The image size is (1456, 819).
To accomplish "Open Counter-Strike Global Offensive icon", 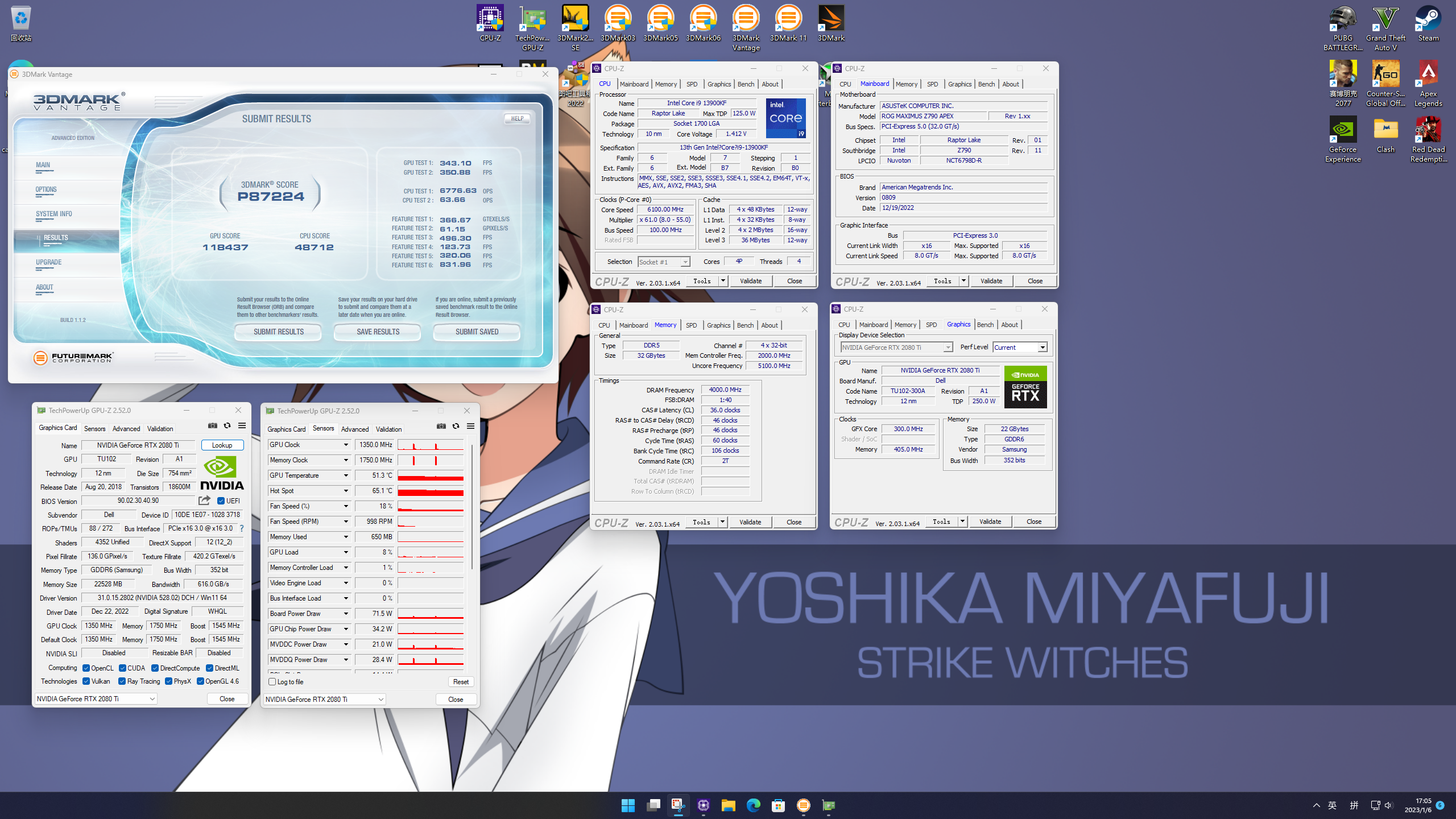I will pos(1385,84).
